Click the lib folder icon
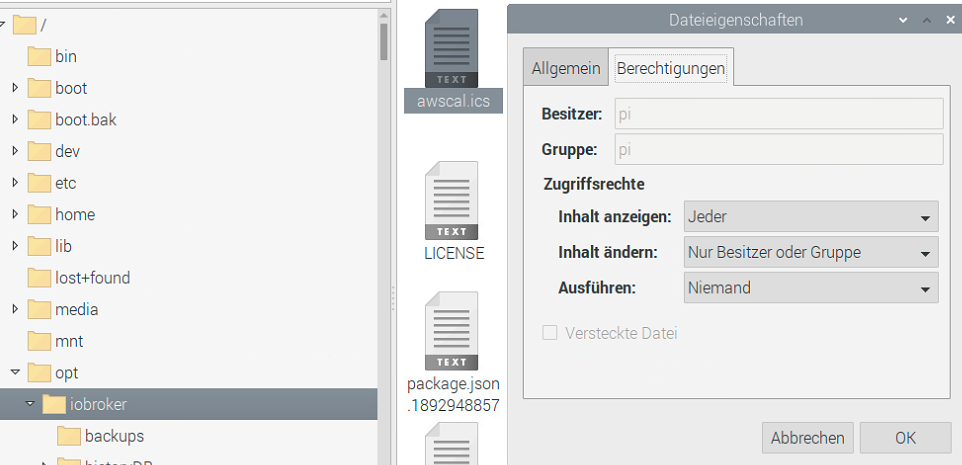This screenshot has height=465, width=962. coord(39,246)
